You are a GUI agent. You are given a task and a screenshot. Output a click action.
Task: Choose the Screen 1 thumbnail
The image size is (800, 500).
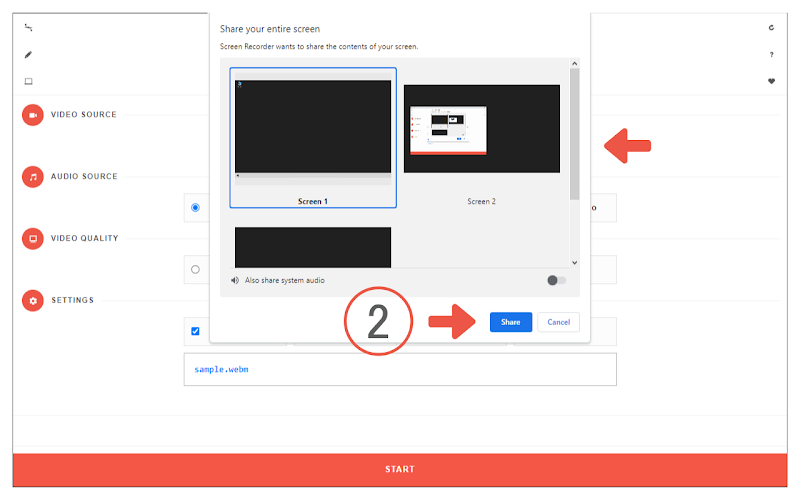(x=313, y=138)
